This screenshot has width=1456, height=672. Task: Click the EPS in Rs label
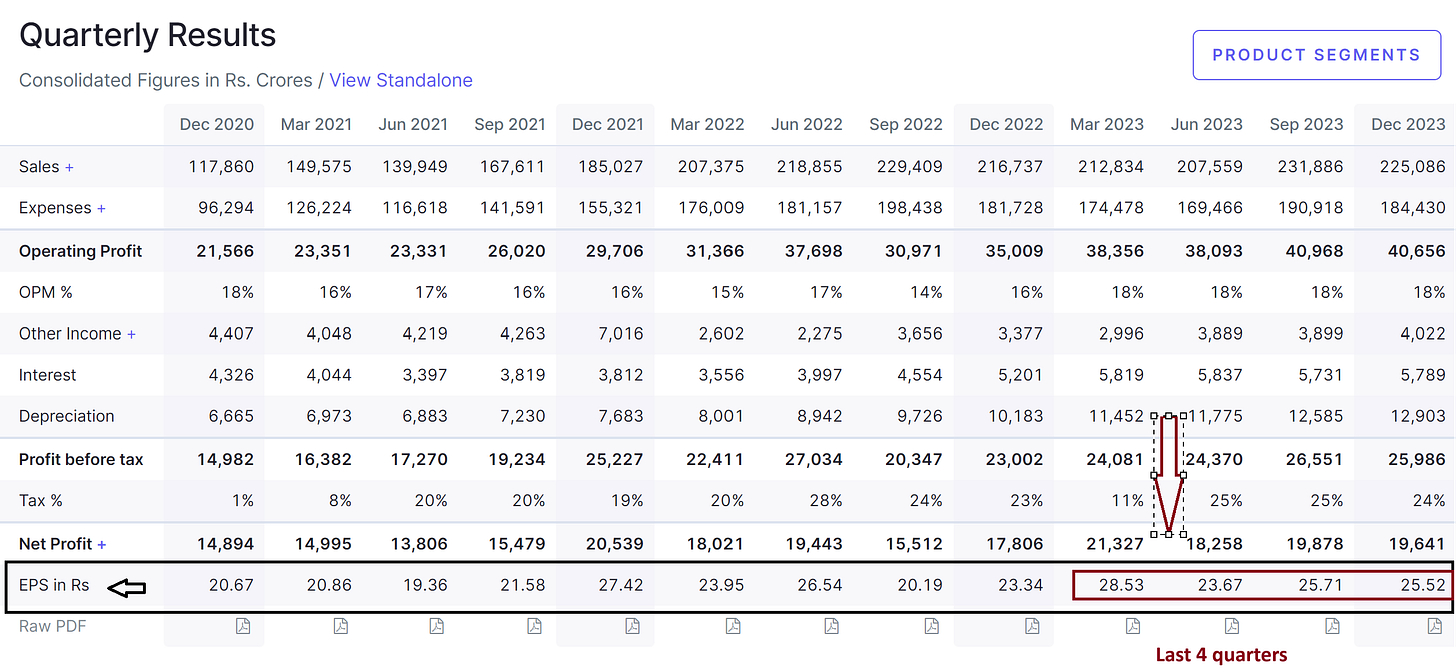pyautogui.click(x=54, y=585)
